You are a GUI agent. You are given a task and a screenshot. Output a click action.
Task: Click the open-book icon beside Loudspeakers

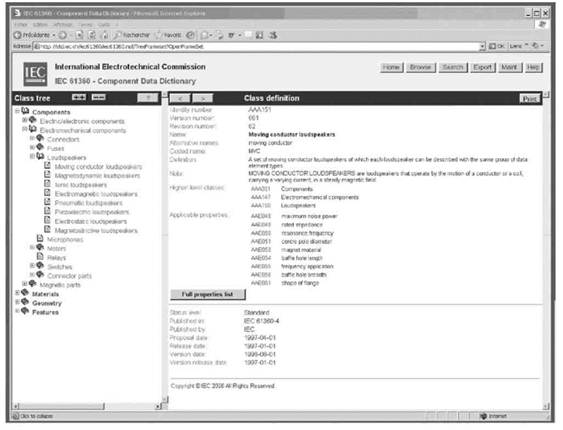click(40, 156)
